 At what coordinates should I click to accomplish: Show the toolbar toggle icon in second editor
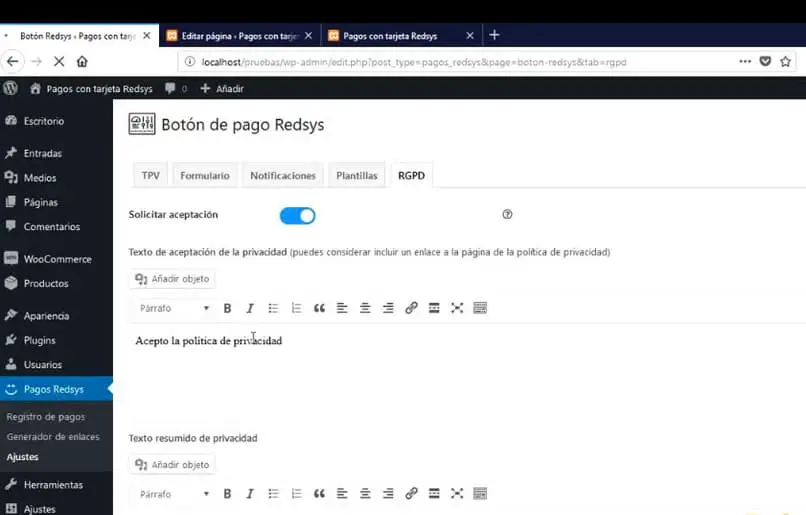pyautogui.click(x=480, y=494)
